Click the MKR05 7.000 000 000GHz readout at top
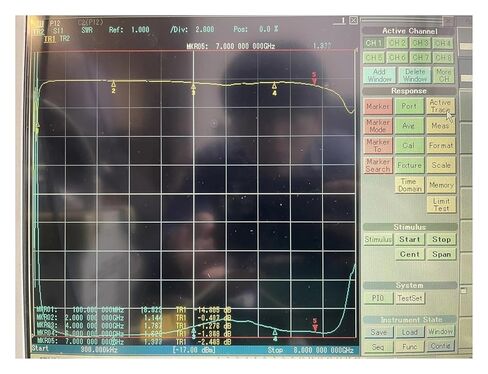Image resolution: width=488 pixels, height=374 pixels. (231, 46)
